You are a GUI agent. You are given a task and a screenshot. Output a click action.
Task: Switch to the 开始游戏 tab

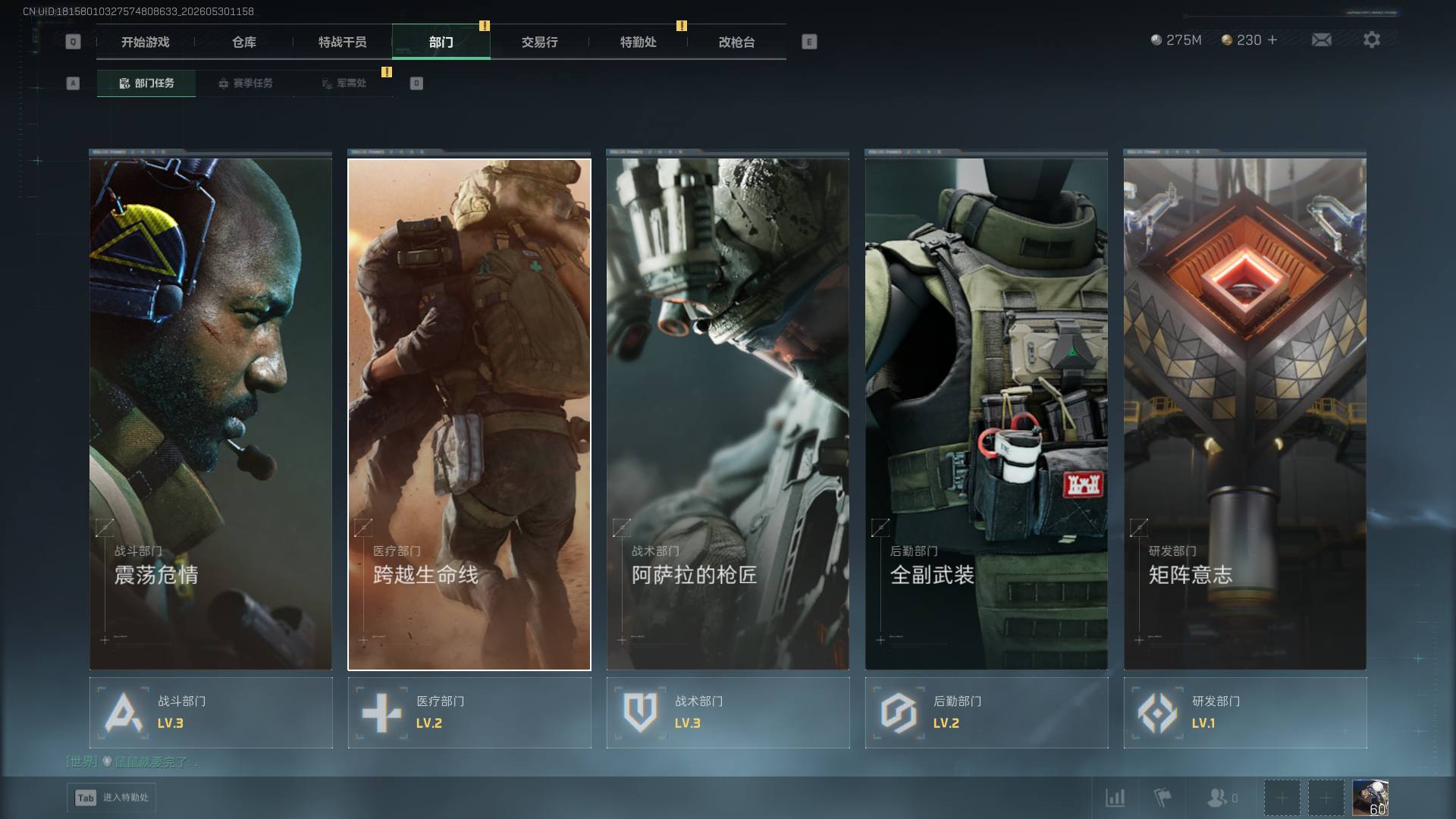[x=146, y=42]
